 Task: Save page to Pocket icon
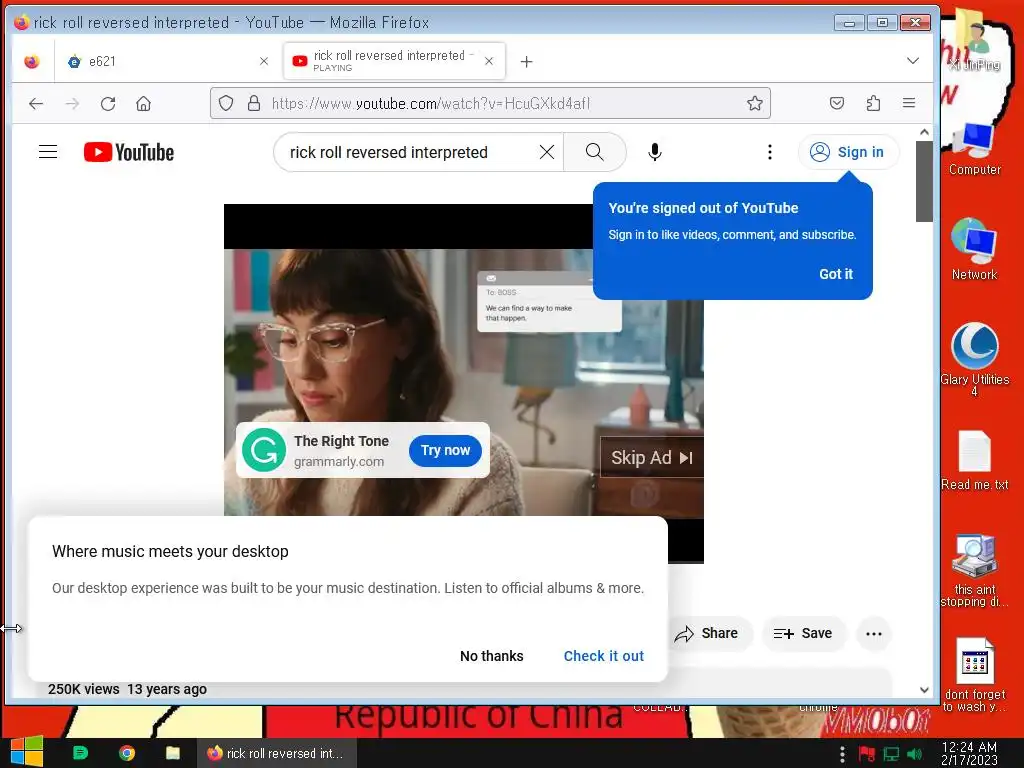pyautogui.click(x=837, y=103)
